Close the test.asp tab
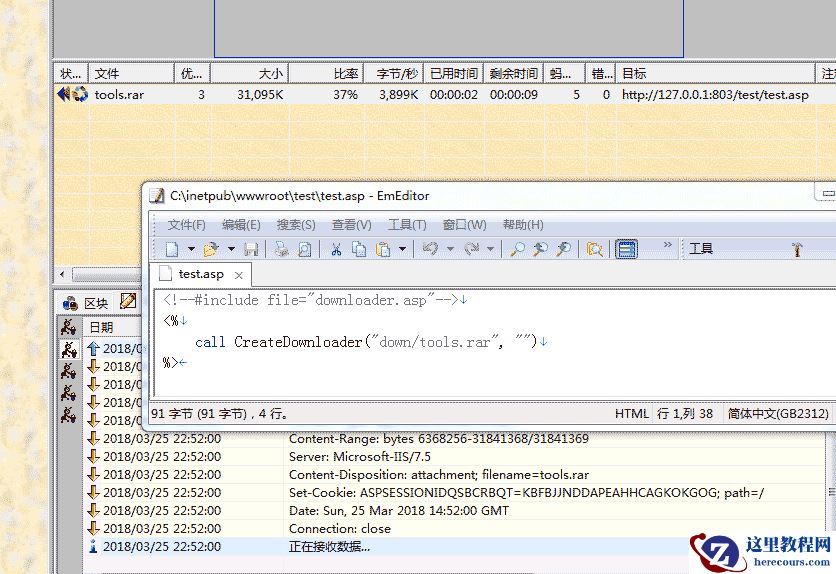 pos(239,275)
